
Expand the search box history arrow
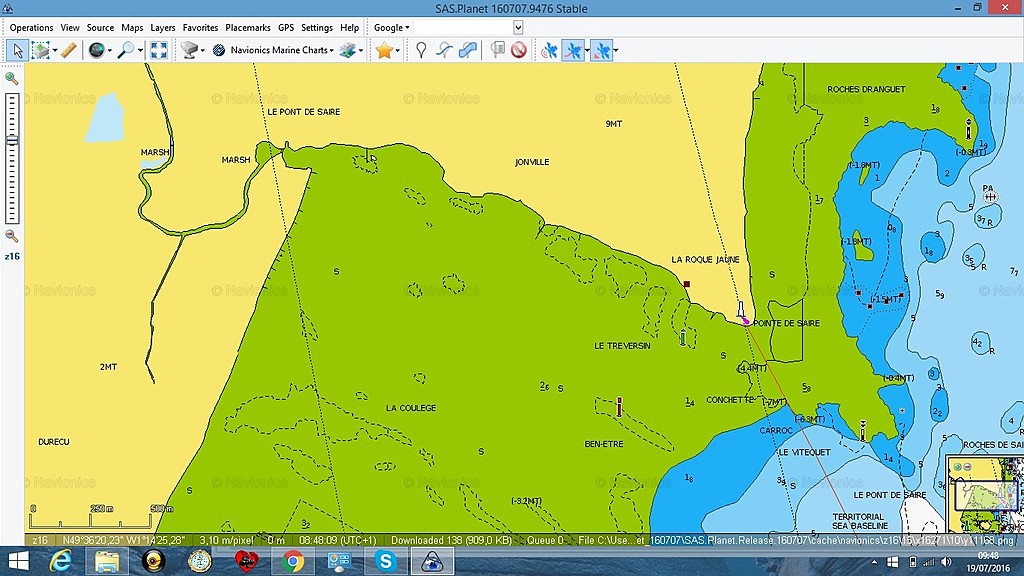point(518,28)
